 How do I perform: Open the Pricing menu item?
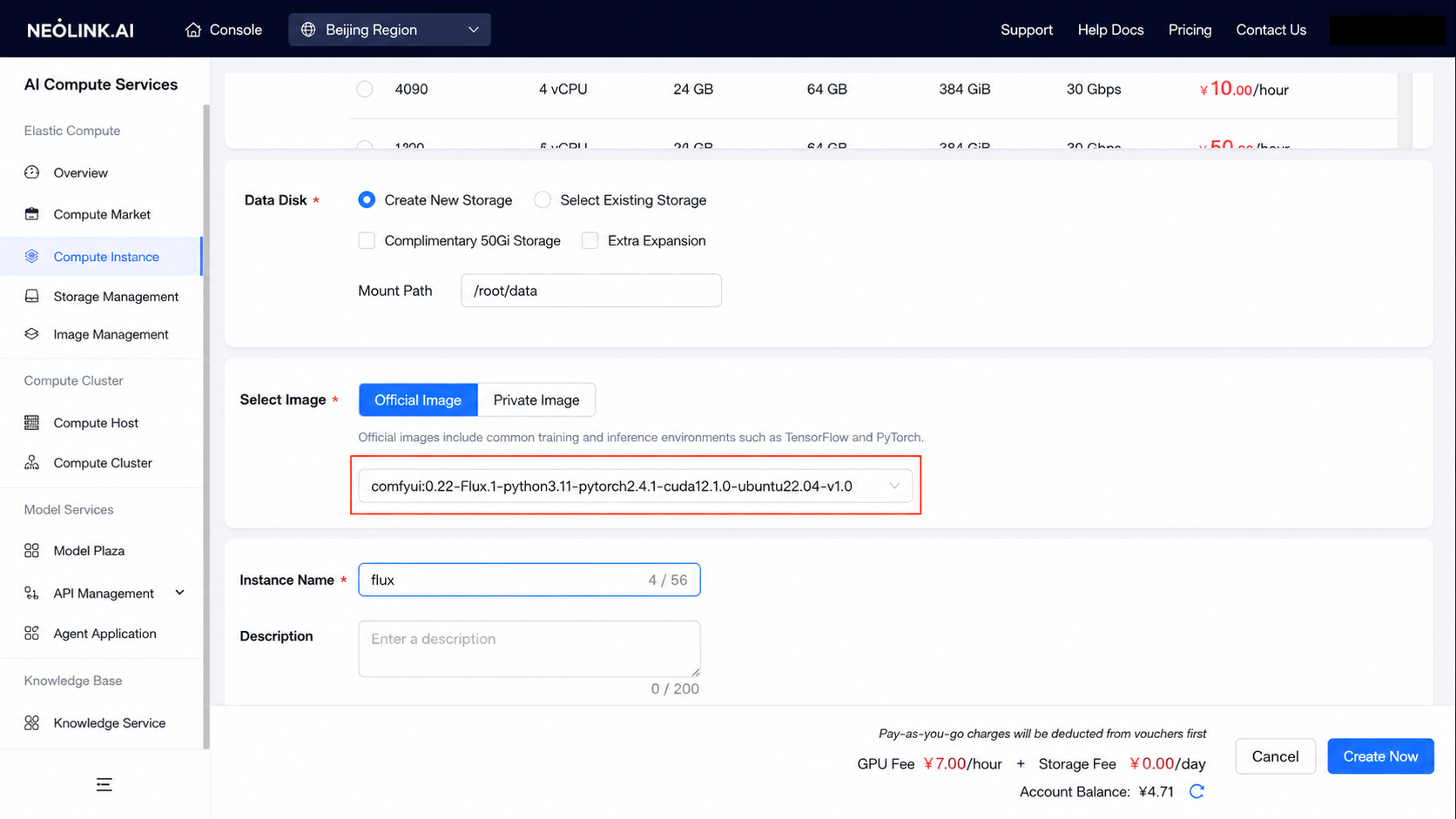coord(1190,30)
